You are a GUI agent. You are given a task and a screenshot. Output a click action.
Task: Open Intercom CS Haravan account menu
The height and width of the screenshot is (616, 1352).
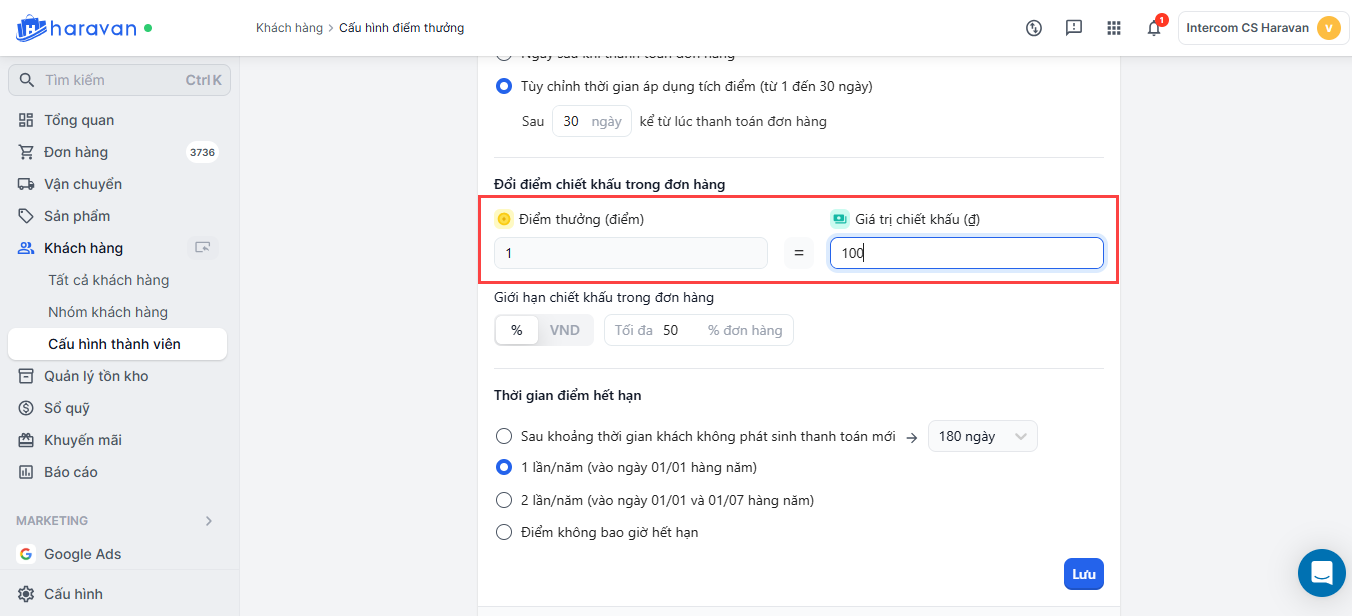1261,28
